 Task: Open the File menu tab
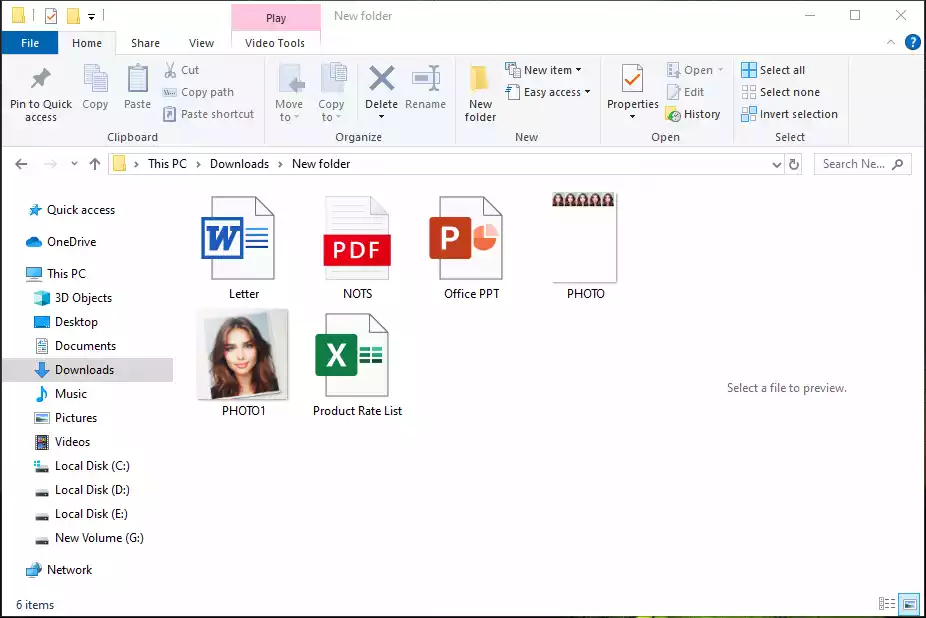(x=30, y=43)
